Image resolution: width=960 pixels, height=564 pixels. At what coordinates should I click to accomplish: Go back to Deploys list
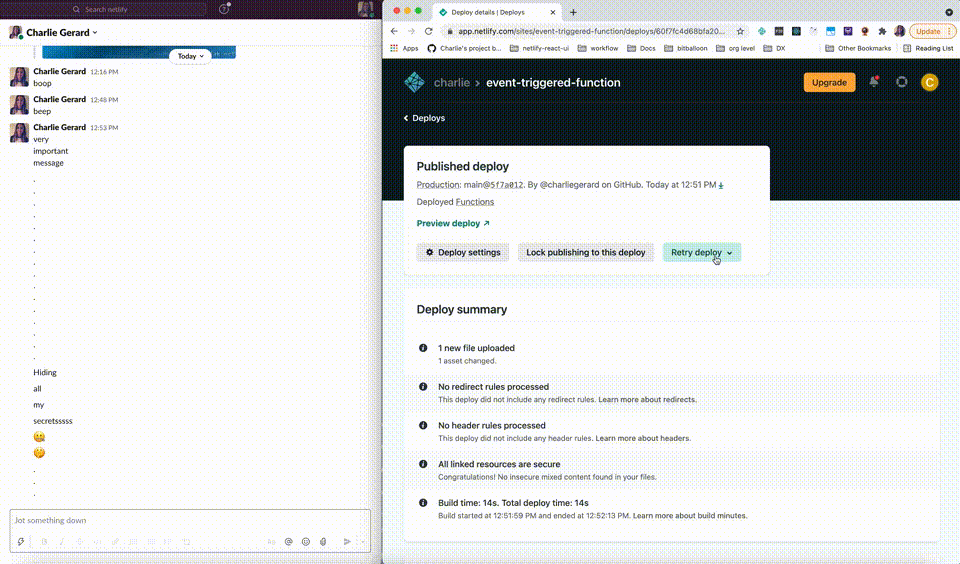point(425,118)
